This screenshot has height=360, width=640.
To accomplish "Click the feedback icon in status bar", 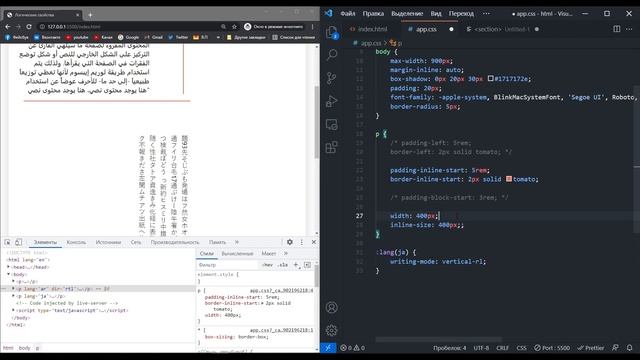I will [x=615, y=348].
